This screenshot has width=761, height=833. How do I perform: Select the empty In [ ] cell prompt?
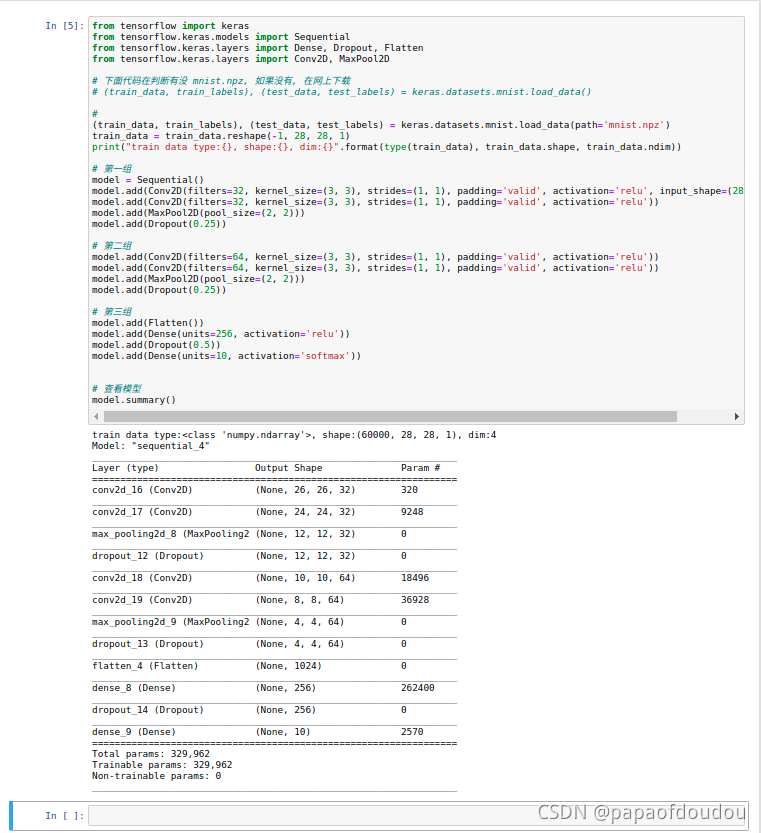tap(64, 815)
